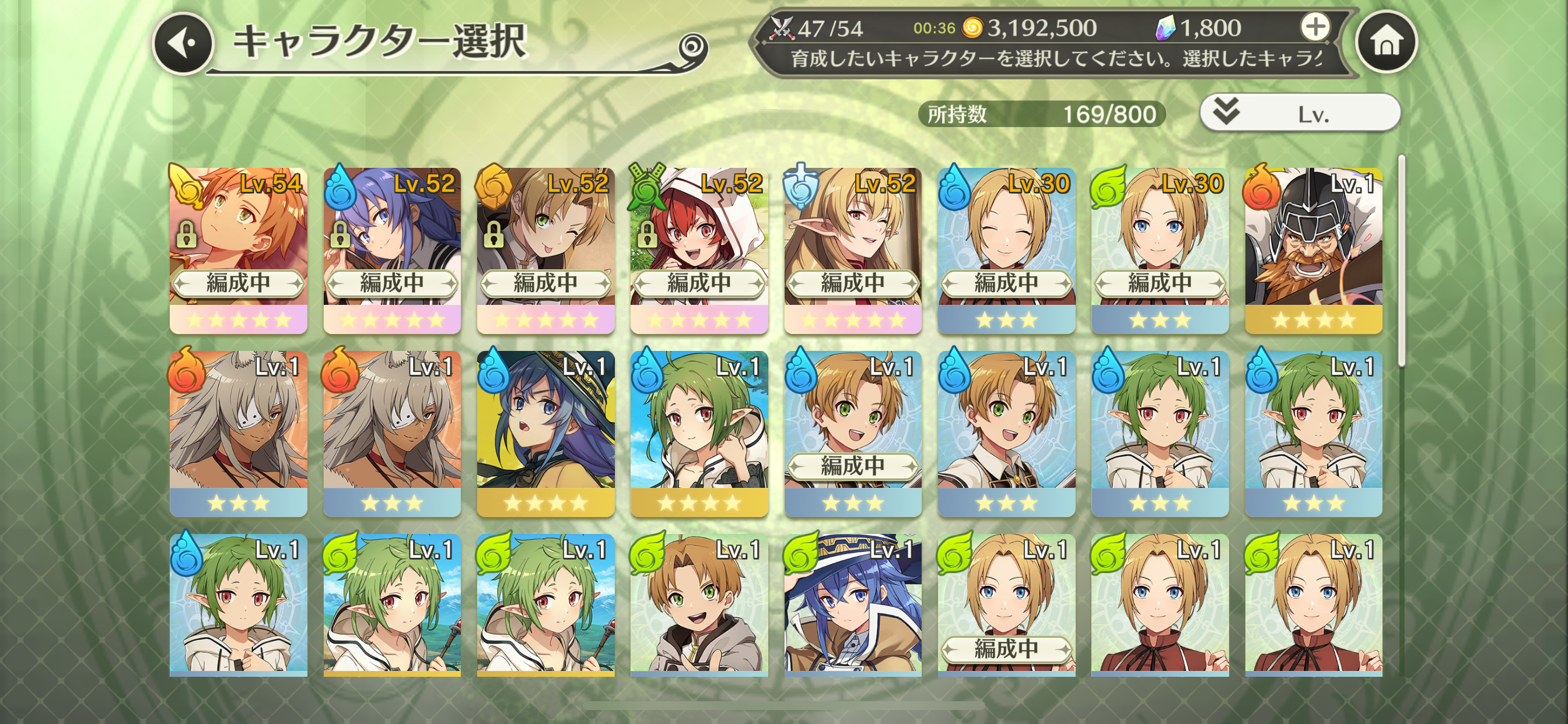Select the first Lv.1 wolf-eared fire character
The height and width of the screenshot is (724, 1568).
click(238, 433)
